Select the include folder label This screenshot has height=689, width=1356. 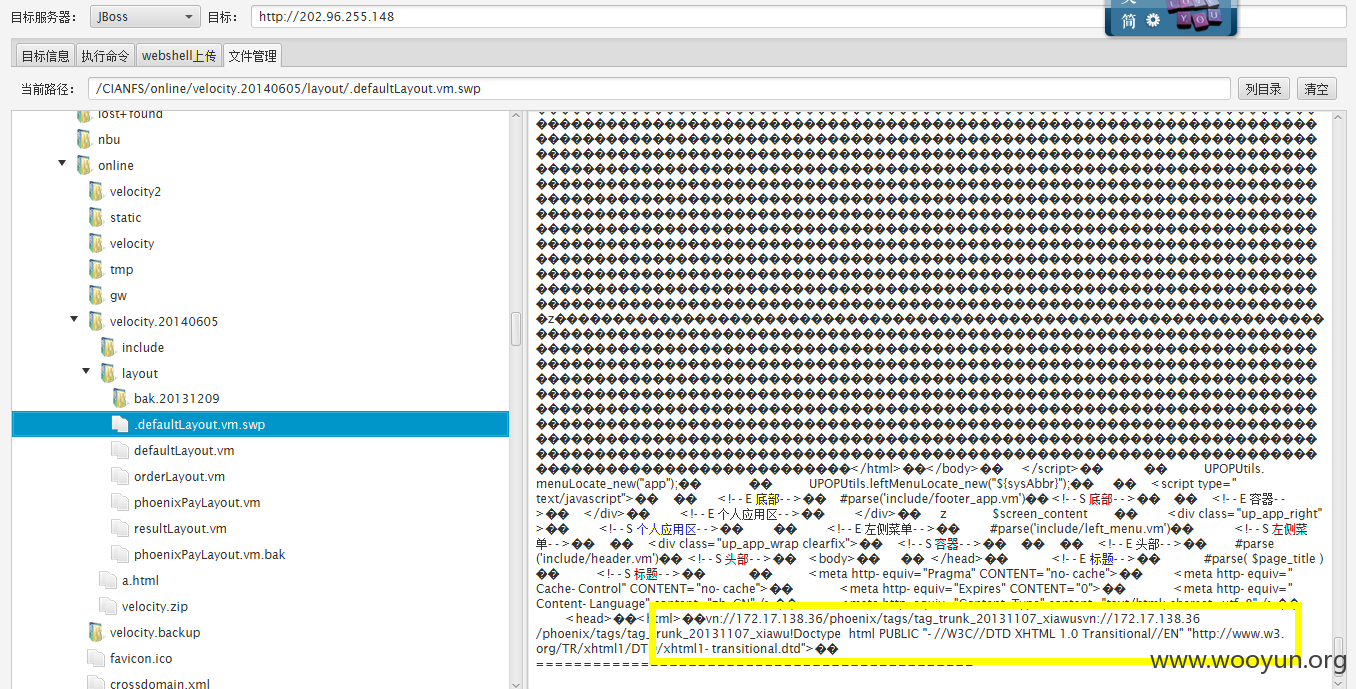pos(143,347)
